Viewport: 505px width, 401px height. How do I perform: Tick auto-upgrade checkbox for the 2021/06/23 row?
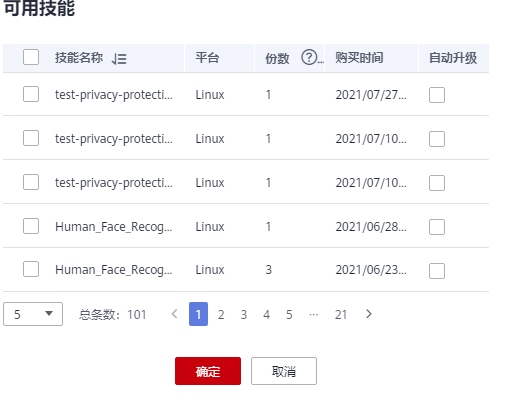(437, 271)
